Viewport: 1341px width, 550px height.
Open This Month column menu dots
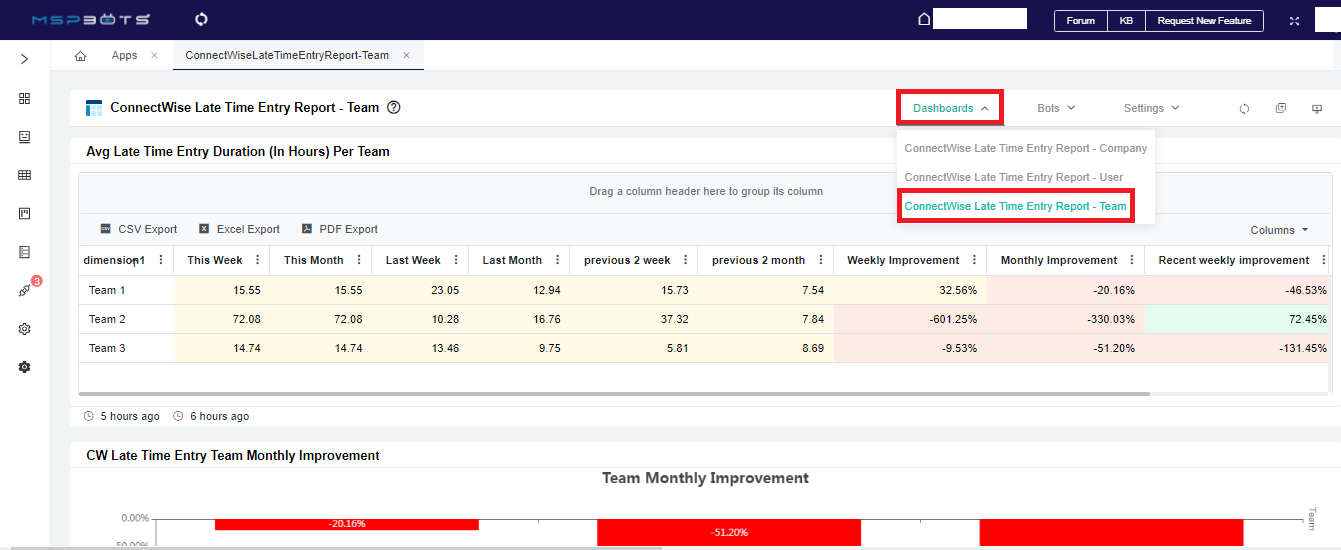click(358, 260)
